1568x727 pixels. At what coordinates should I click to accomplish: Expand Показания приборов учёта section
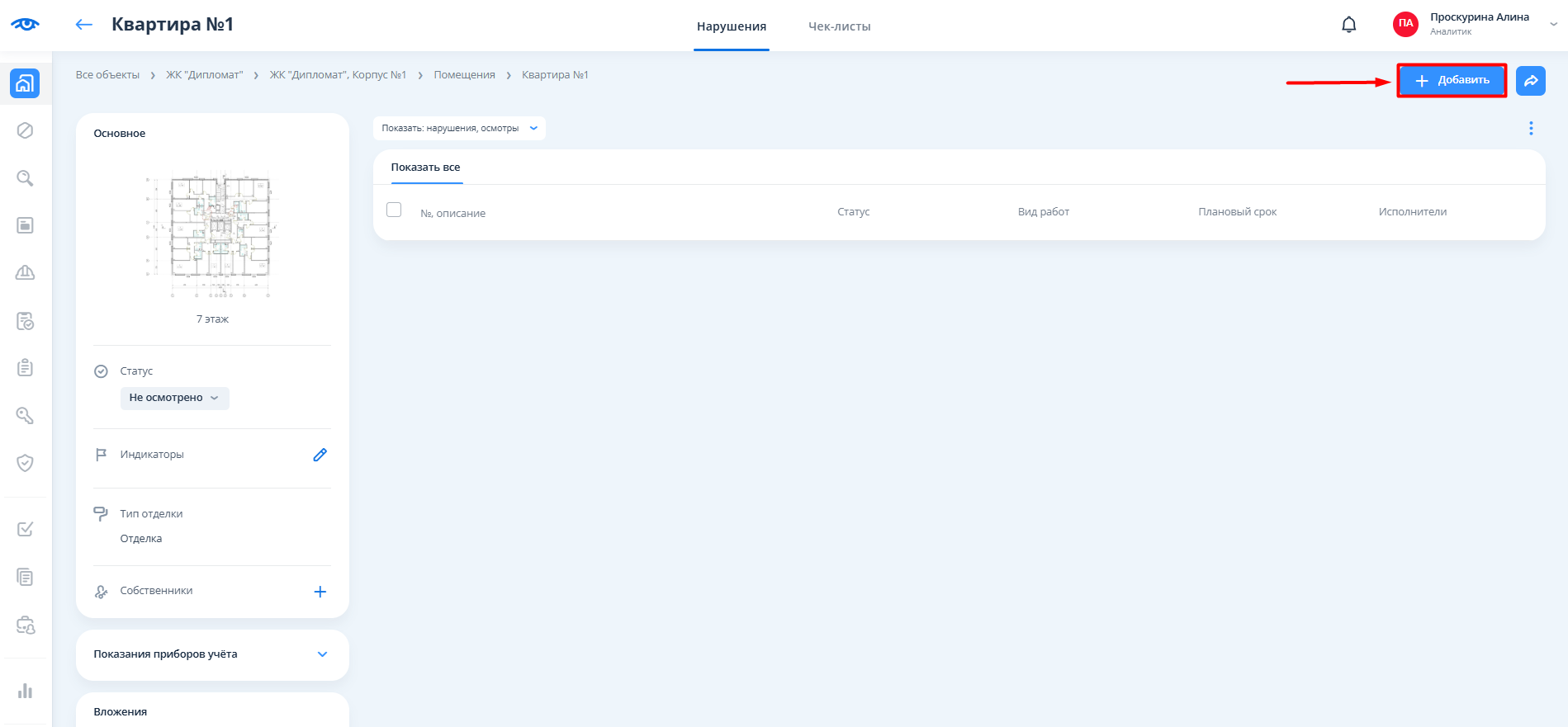coord(322,654)
